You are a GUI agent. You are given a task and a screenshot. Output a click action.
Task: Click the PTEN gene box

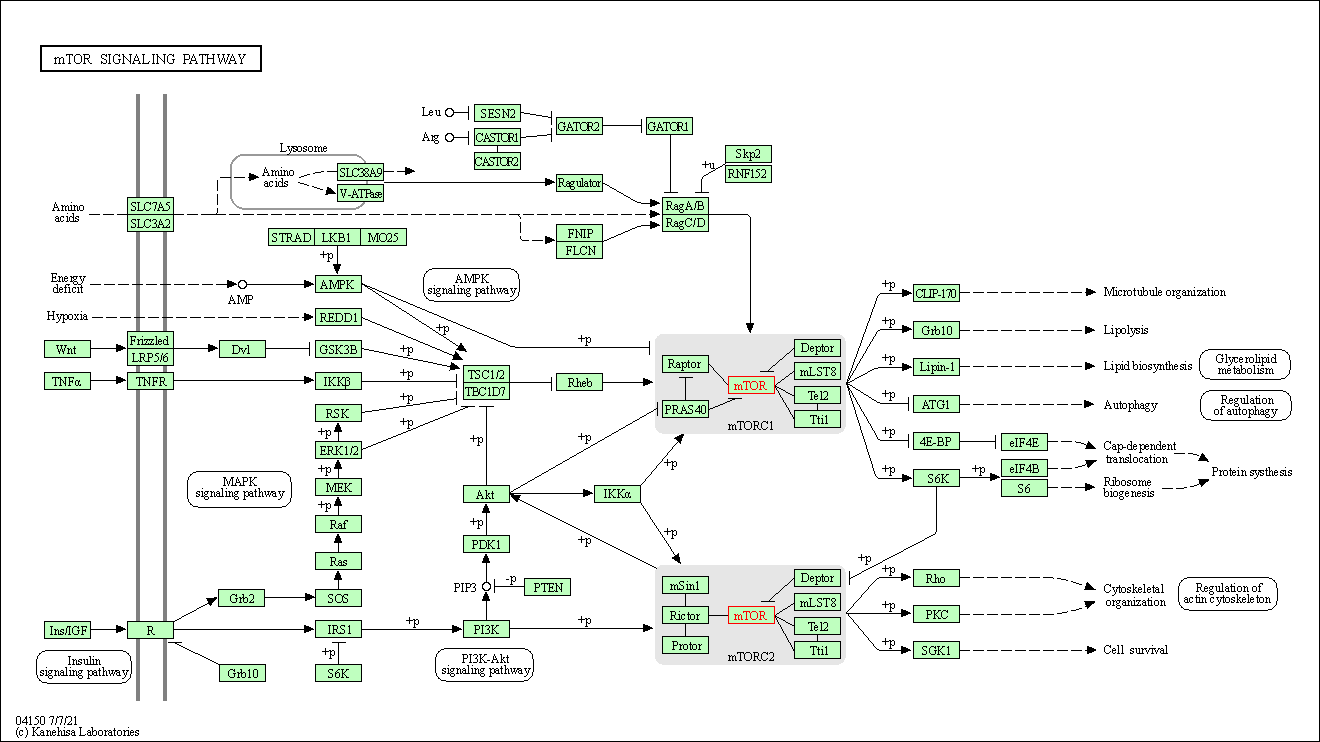pyautogui.click(x=547, y=587)
